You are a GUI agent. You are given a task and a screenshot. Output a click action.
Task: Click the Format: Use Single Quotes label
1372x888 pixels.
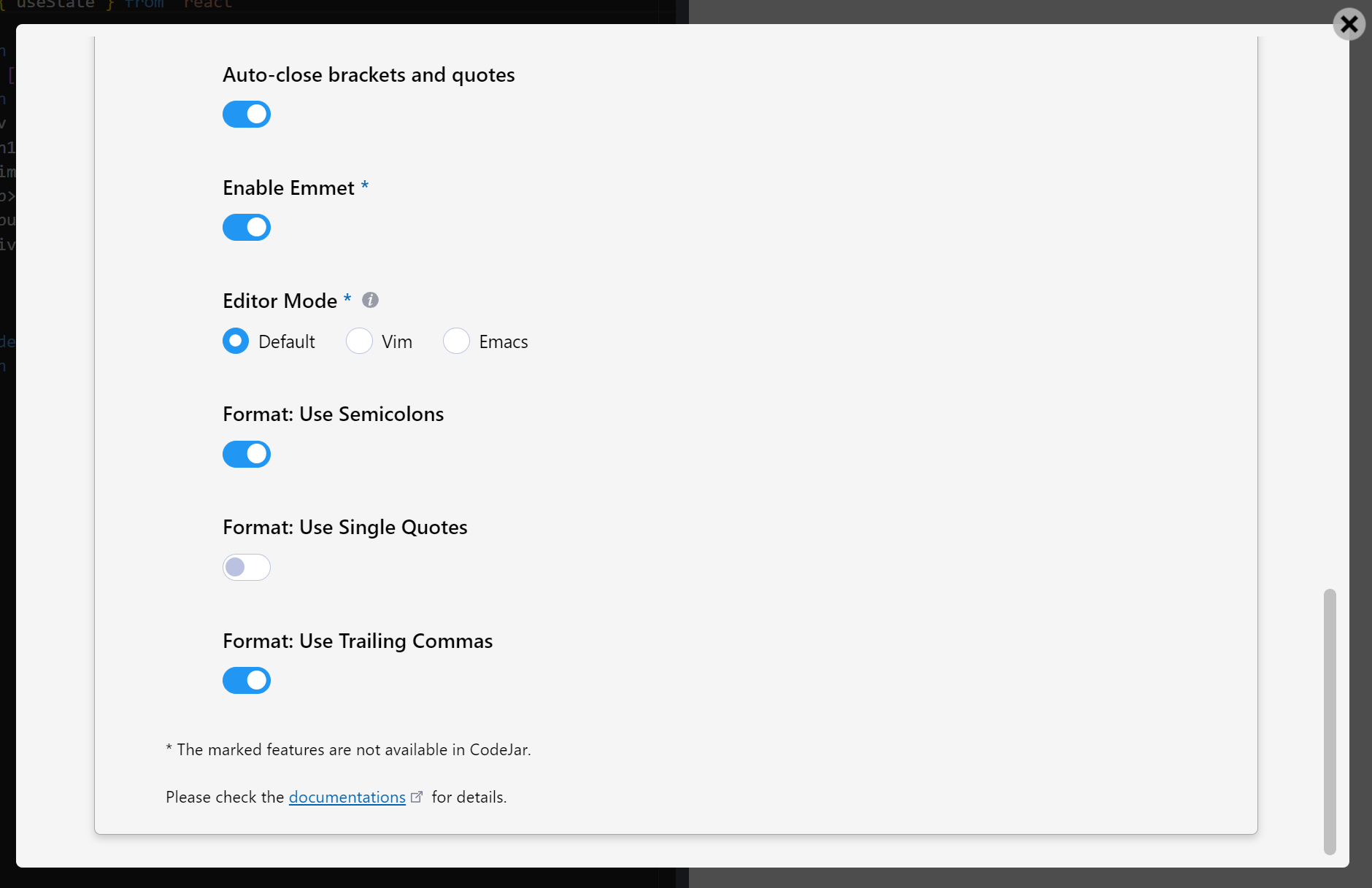point(344,527)
